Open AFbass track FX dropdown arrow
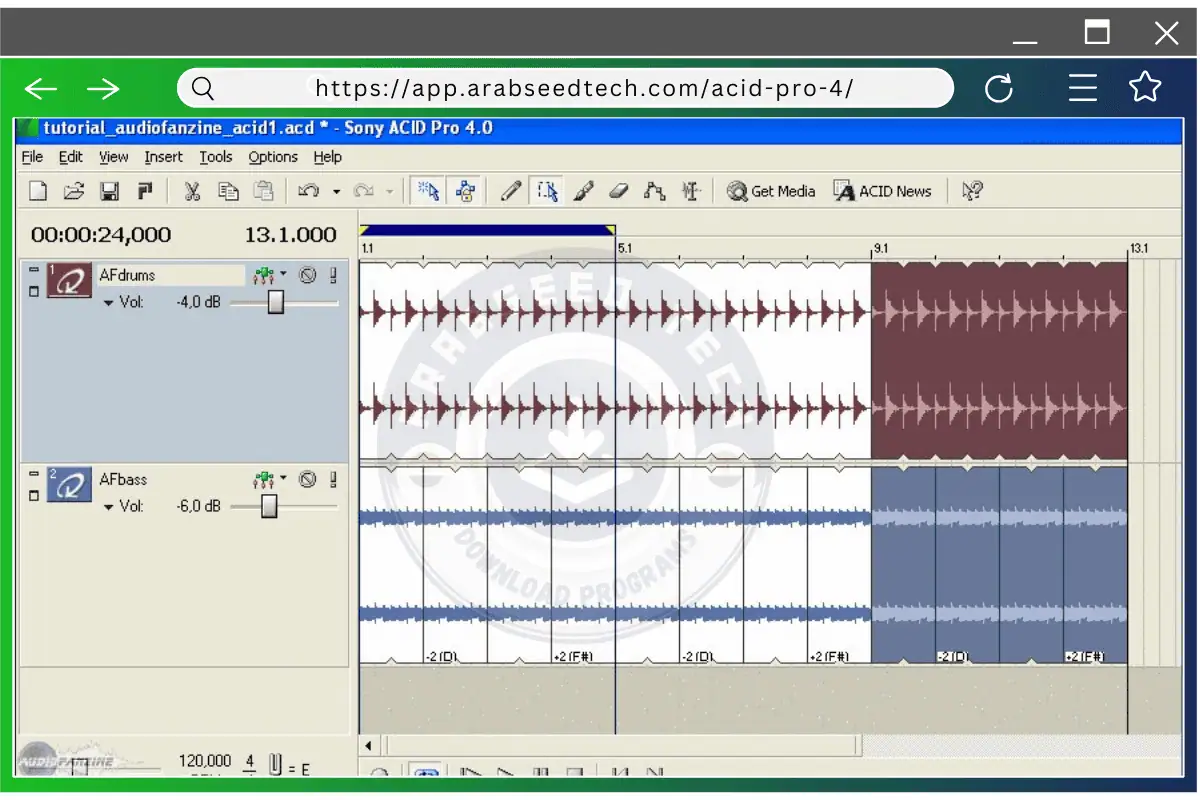The image size is (1200, 800). coord(283,479)
